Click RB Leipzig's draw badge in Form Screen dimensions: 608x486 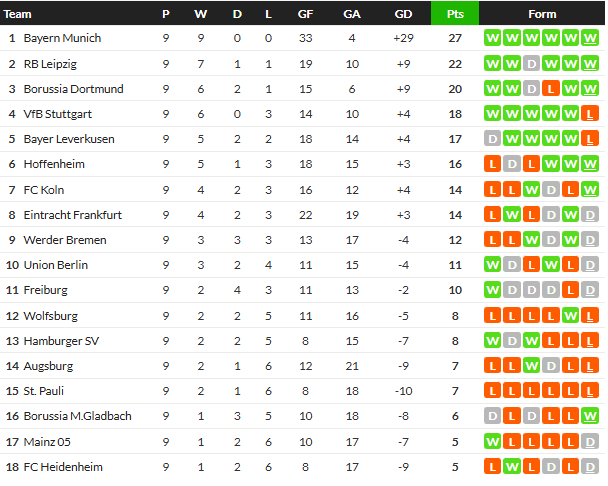click(531, 63)
